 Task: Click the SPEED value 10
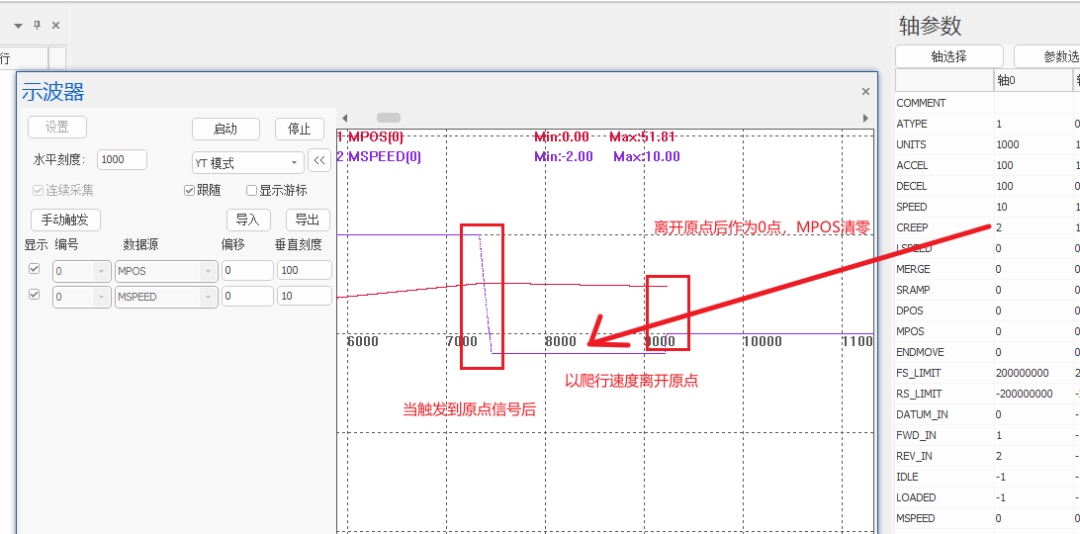pos(1001,207)
